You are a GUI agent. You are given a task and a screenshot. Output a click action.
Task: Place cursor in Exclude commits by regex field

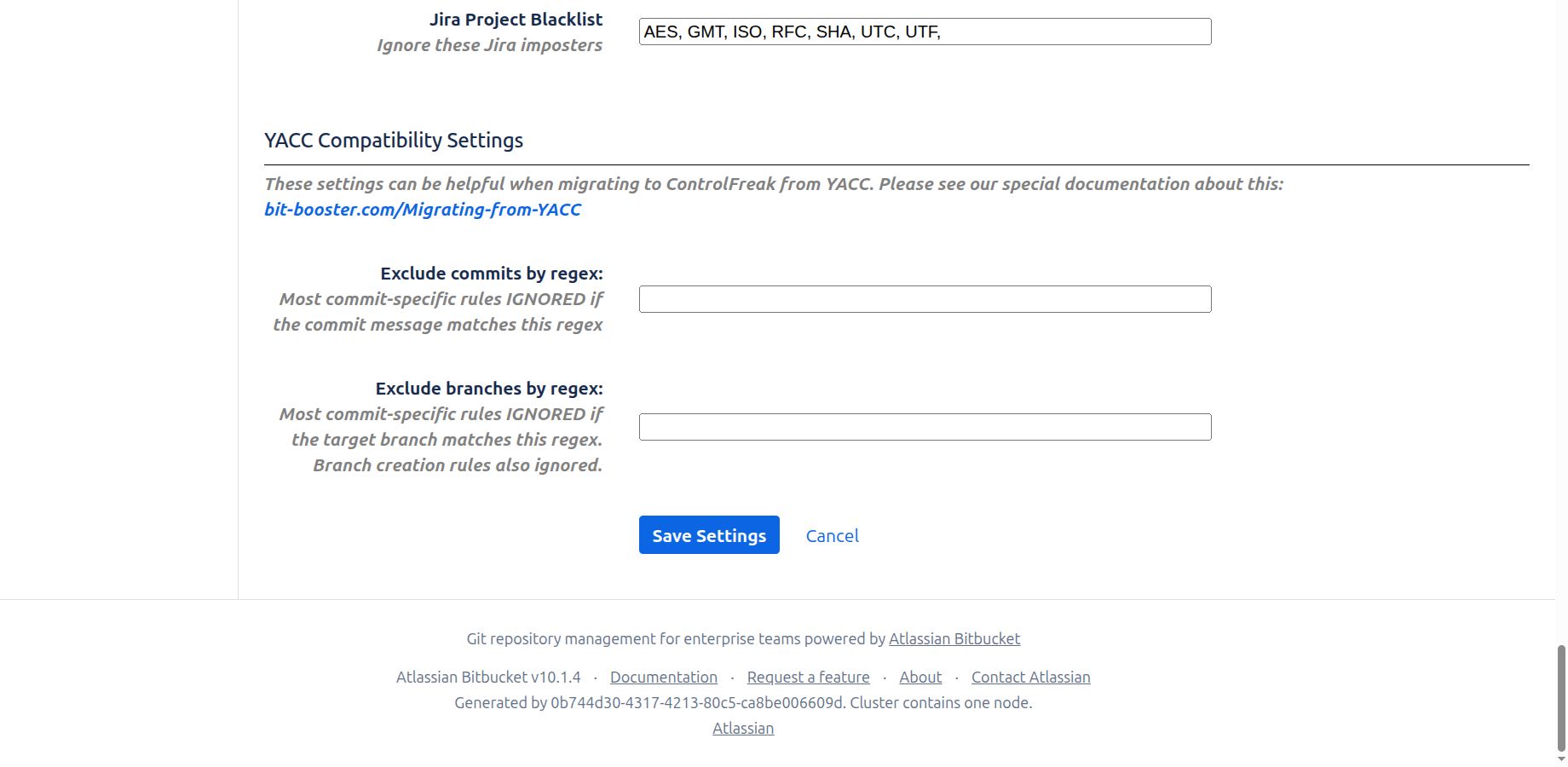[925, 299]
